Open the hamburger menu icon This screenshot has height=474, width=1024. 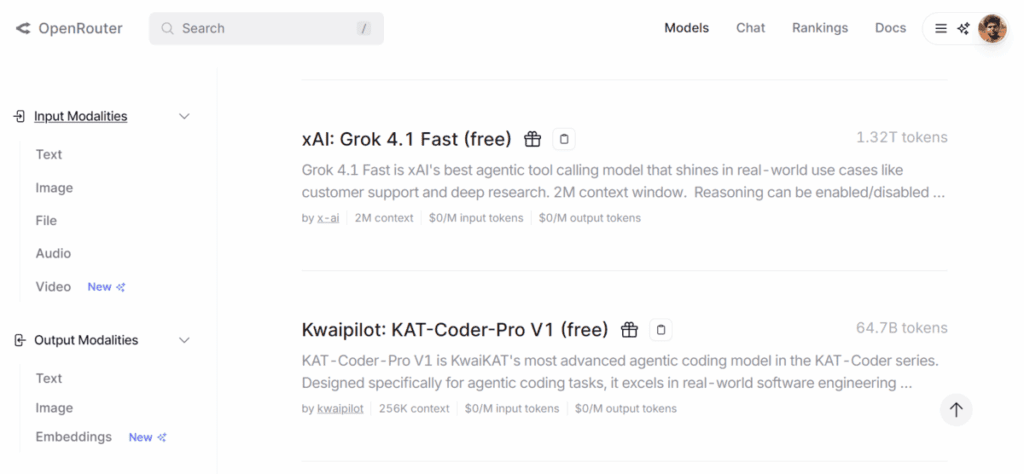coord(941,28)
